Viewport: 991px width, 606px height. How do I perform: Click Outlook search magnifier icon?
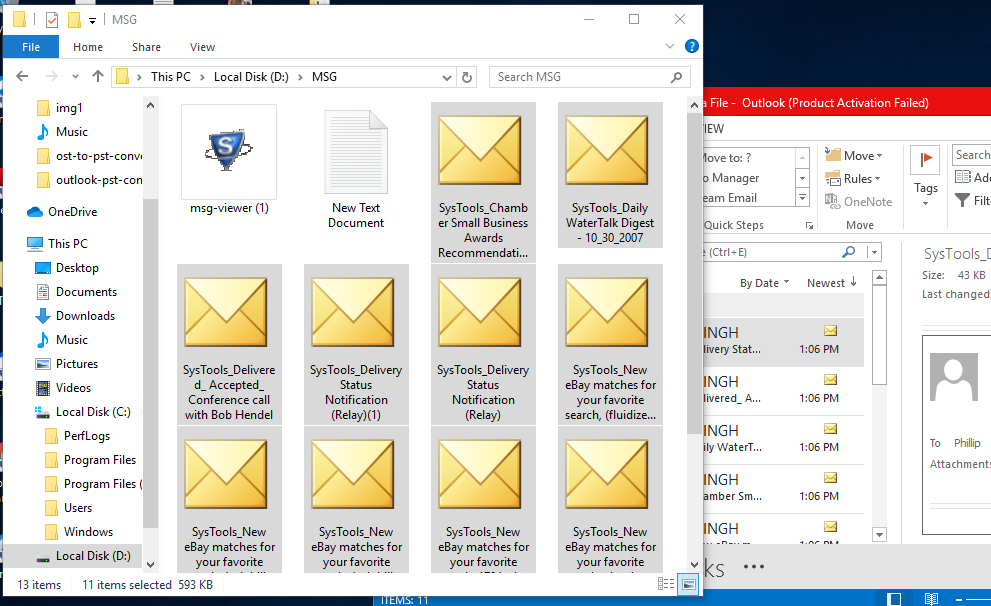click(x=849, y=252)
